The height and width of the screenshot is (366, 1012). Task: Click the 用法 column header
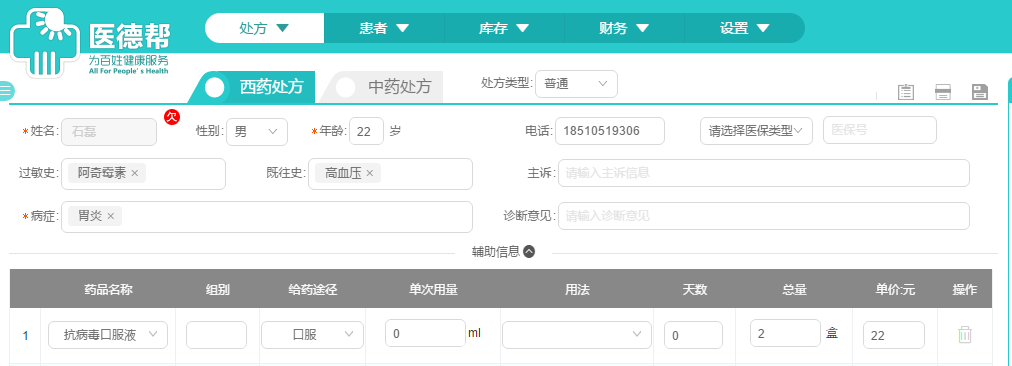pos(577,289)
